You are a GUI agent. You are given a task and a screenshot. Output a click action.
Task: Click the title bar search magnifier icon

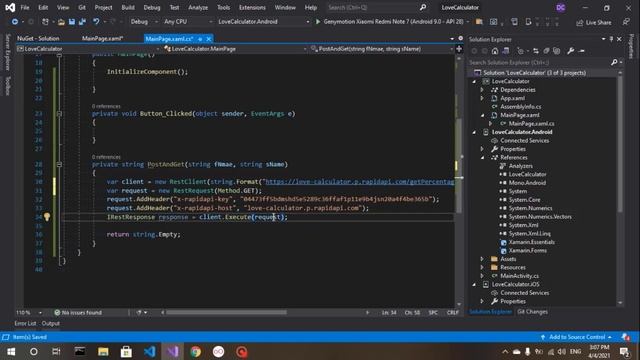click(x=423, y=7)
